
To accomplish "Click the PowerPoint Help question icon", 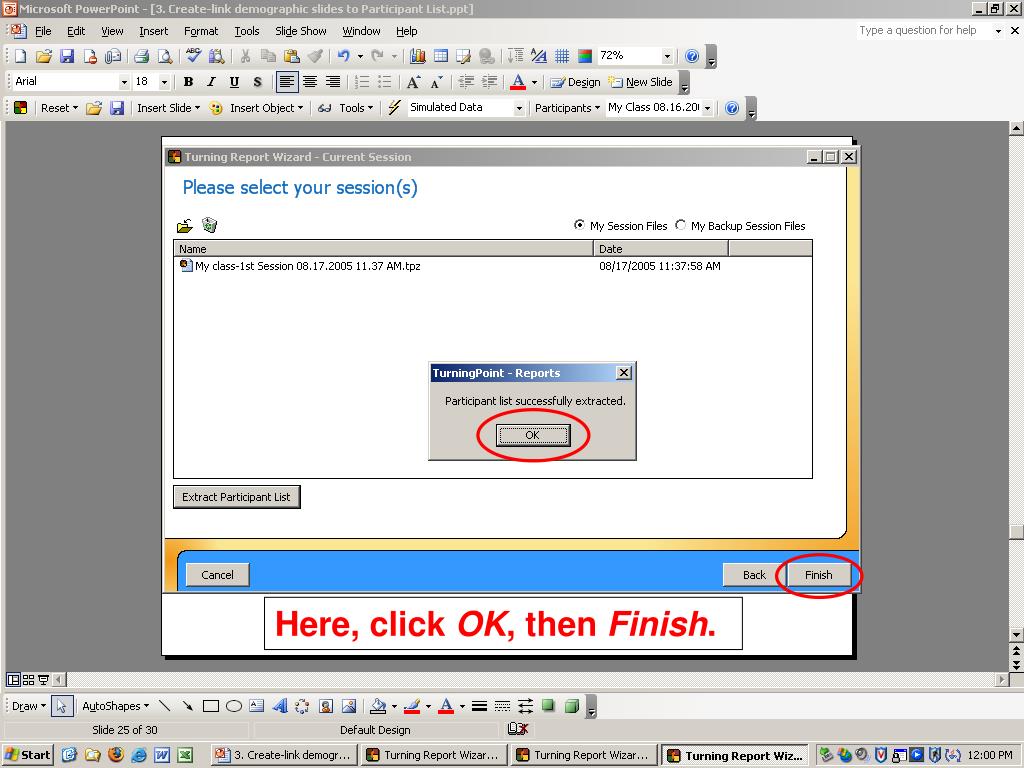I will pos(692,56).
